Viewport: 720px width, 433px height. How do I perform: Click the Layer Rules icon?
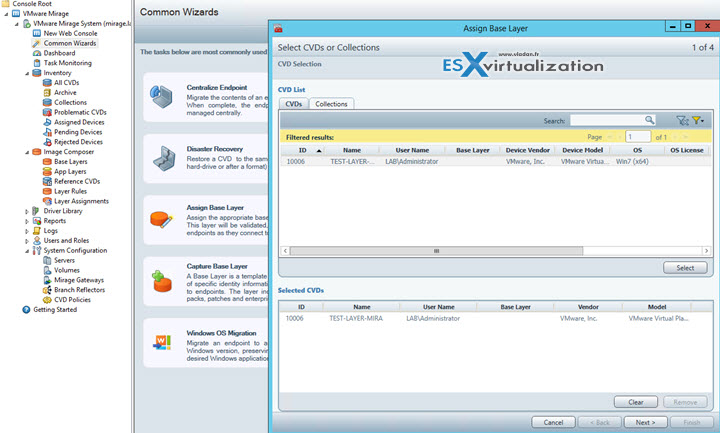[x=47, y=191]
